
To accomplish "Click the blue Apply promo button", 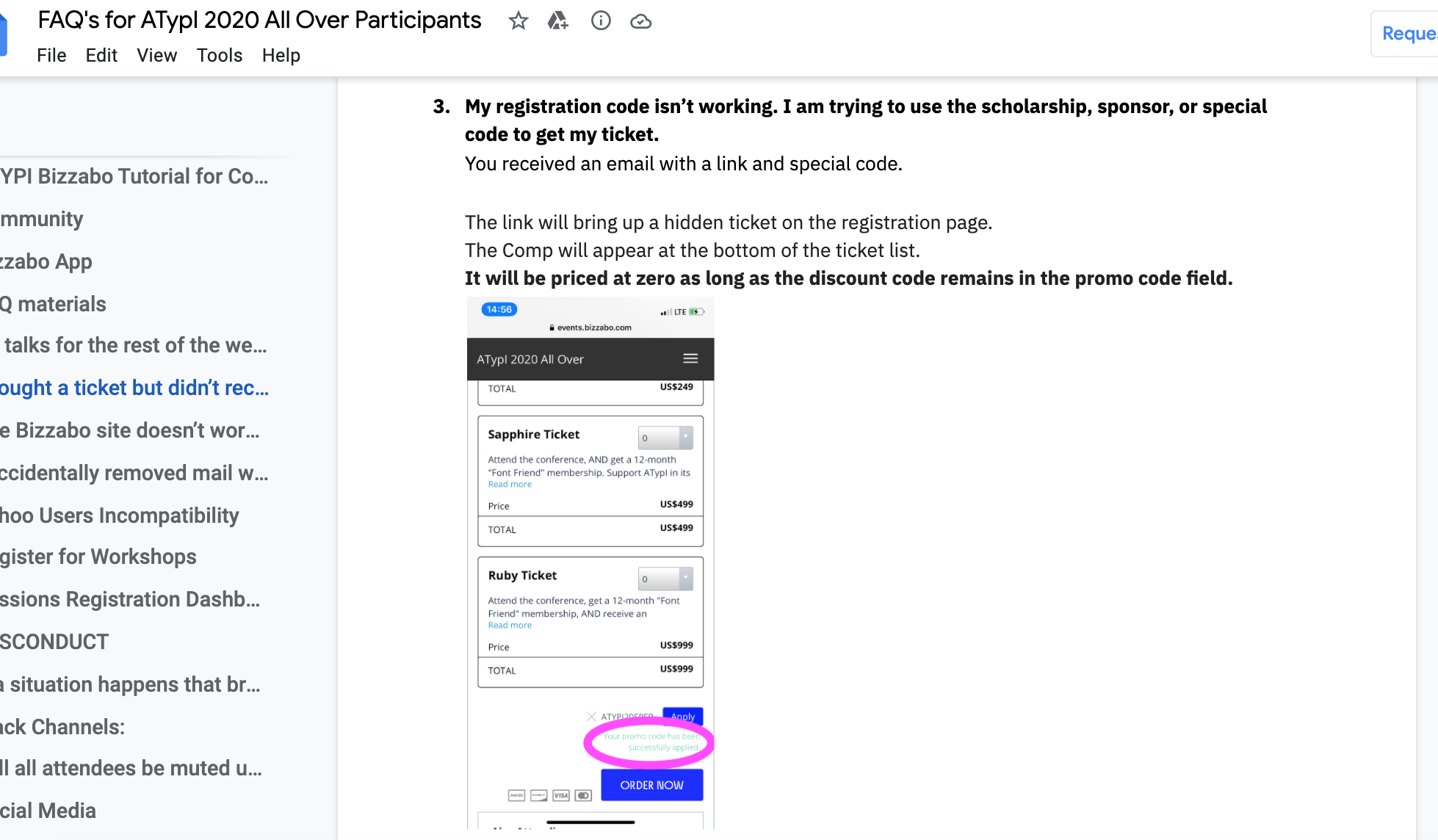I will click(682, 716).
